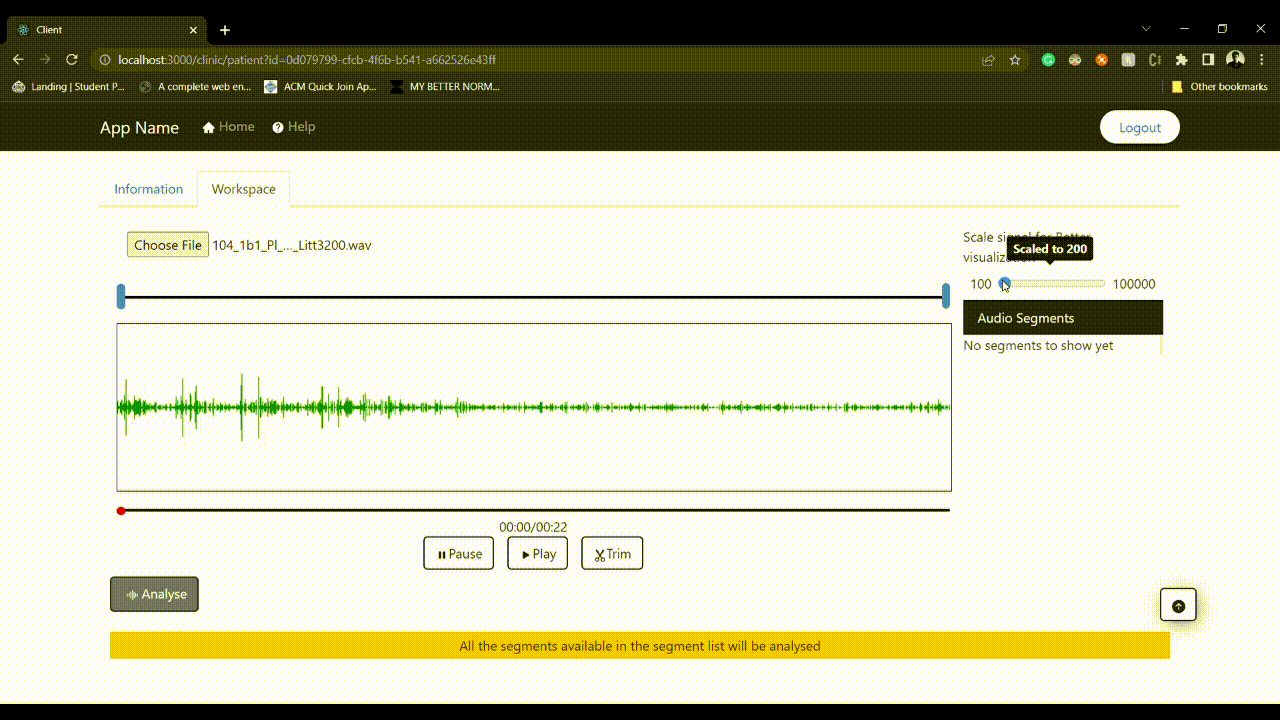The height and width of the screenshot is (720, 1280).
Task: Bookmark this page using the star icon
Action: [1015, 60]
